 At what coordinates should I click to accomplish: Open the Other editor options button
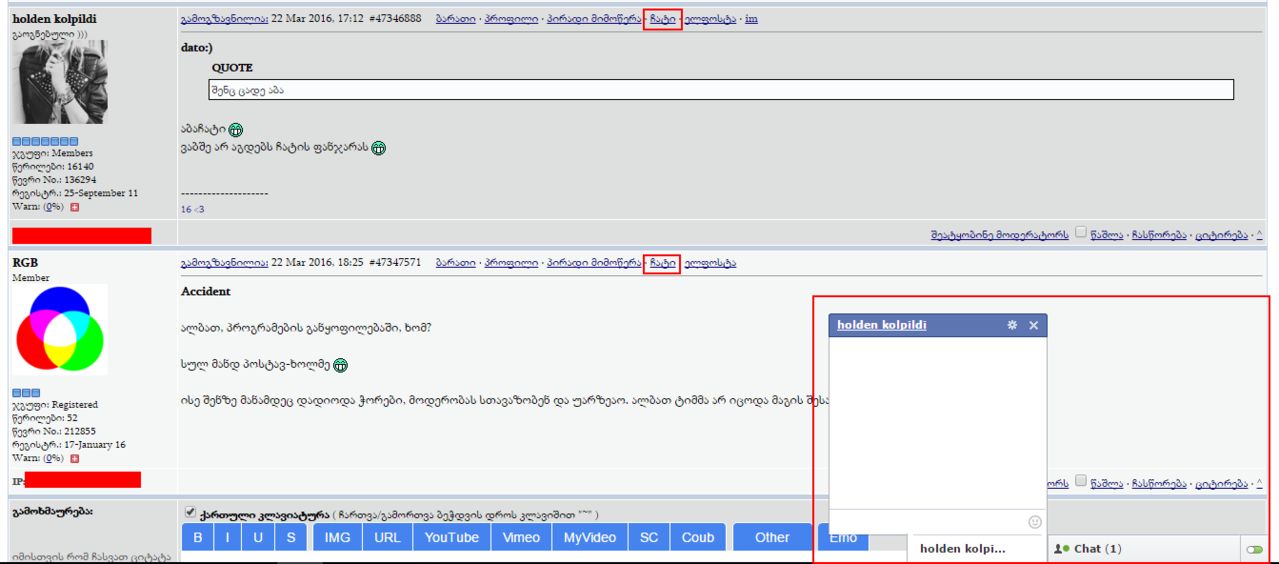click(x=772, y=537)
